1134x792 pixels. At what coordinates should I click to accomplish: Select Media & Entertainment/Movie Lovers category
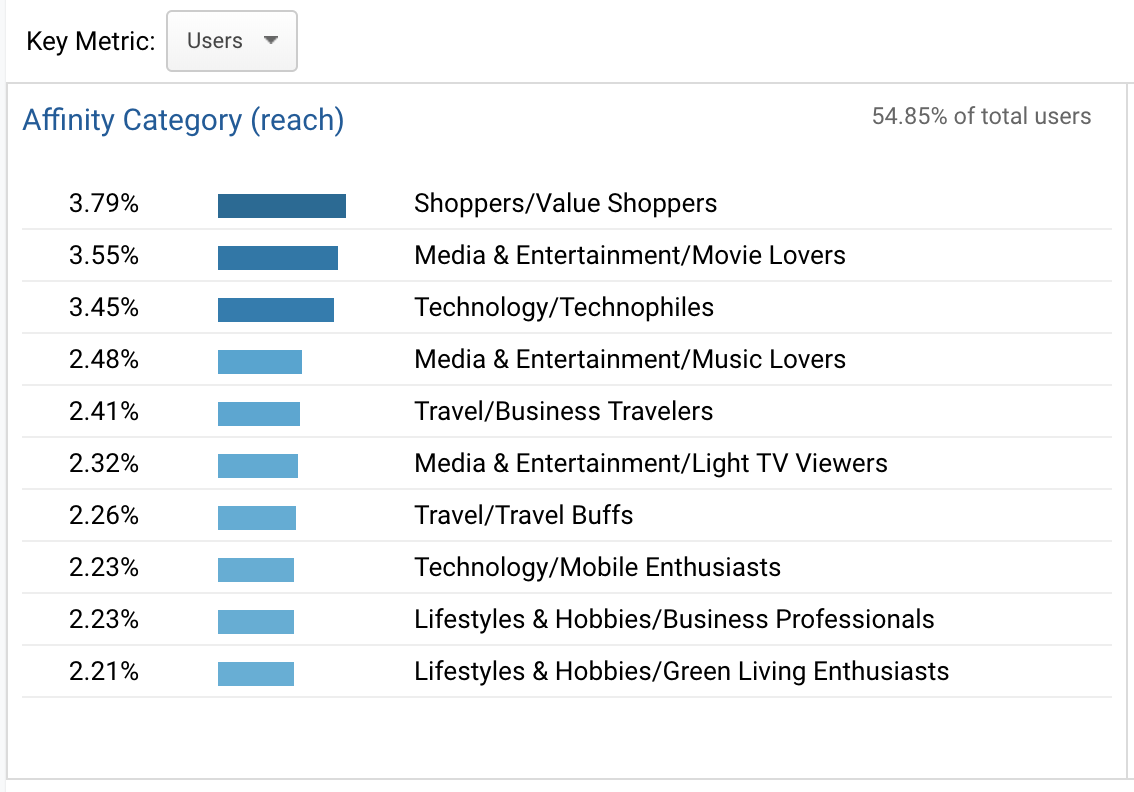(x=630, y=255)
